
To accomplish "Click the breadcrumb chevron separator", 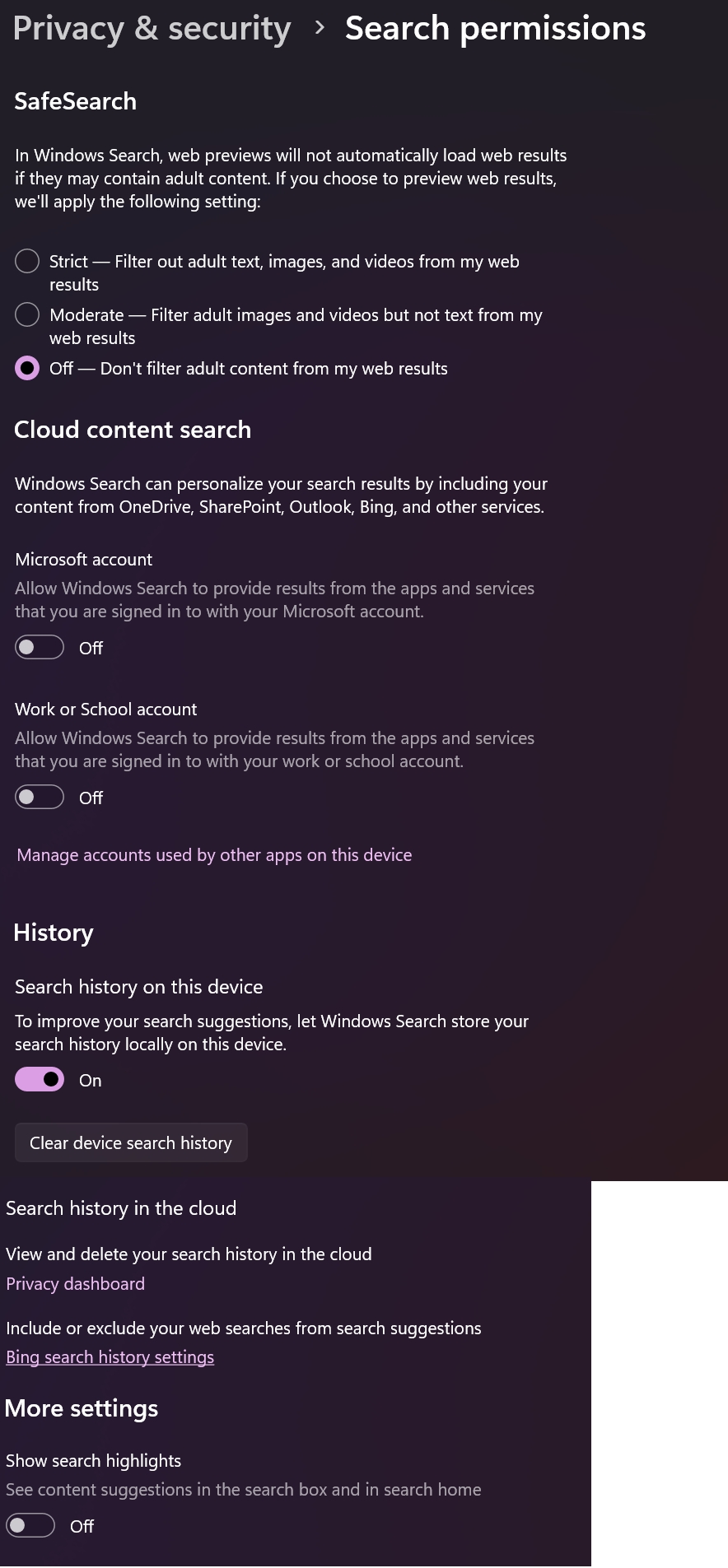I will coord(320,29).
